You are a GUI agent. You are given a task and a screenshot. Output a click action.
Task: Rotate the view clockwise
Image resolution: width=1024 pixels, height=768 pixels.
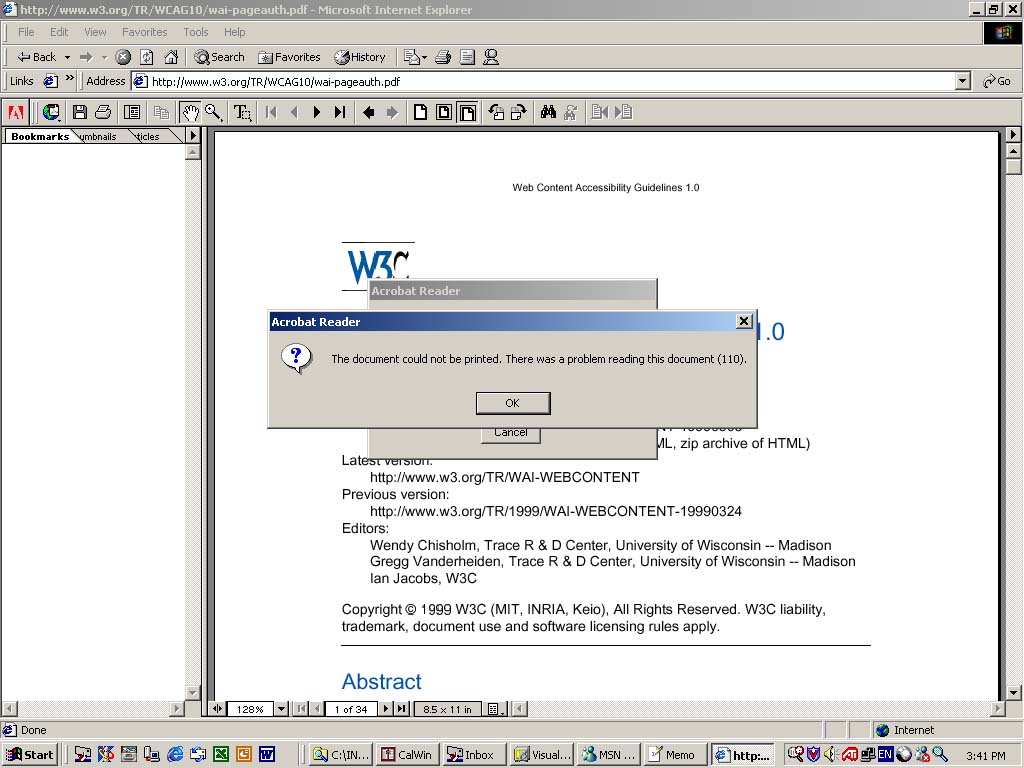pyautogui.click(x=519, y=112)
